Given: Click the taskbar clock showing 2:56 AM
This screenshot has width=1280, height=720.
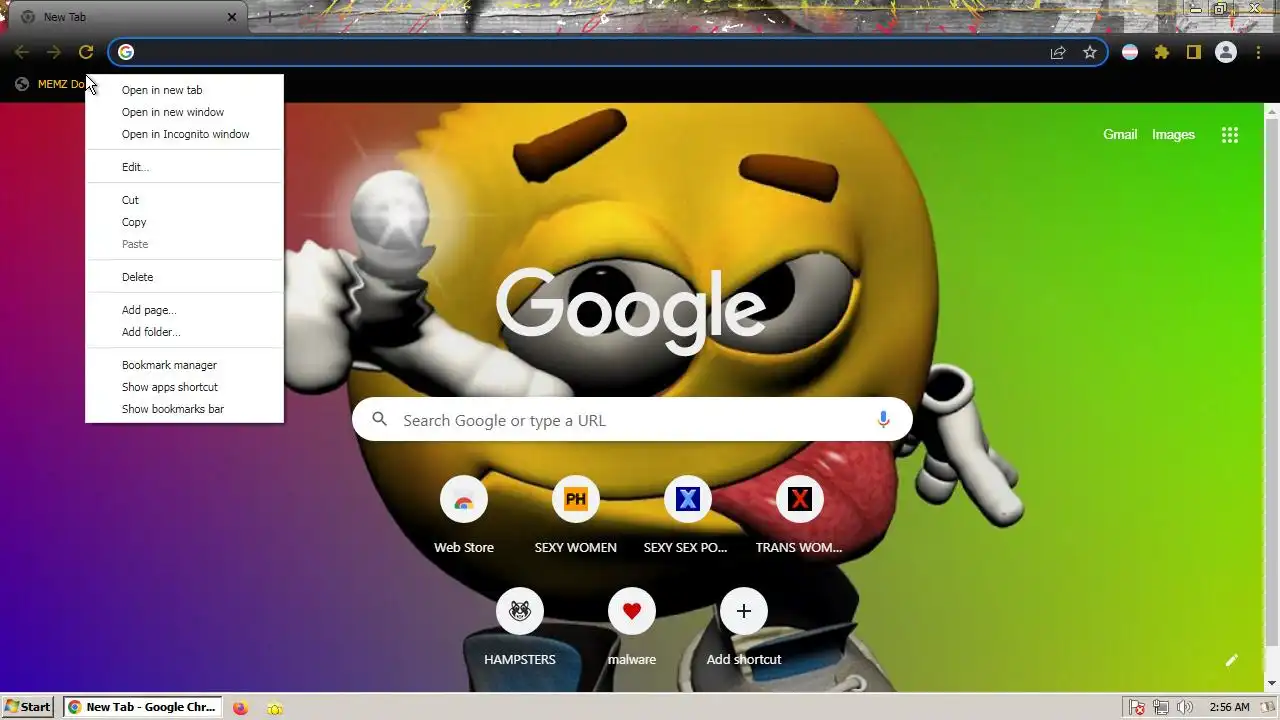Looking at the screenshot, I should tap(1229, 707).
